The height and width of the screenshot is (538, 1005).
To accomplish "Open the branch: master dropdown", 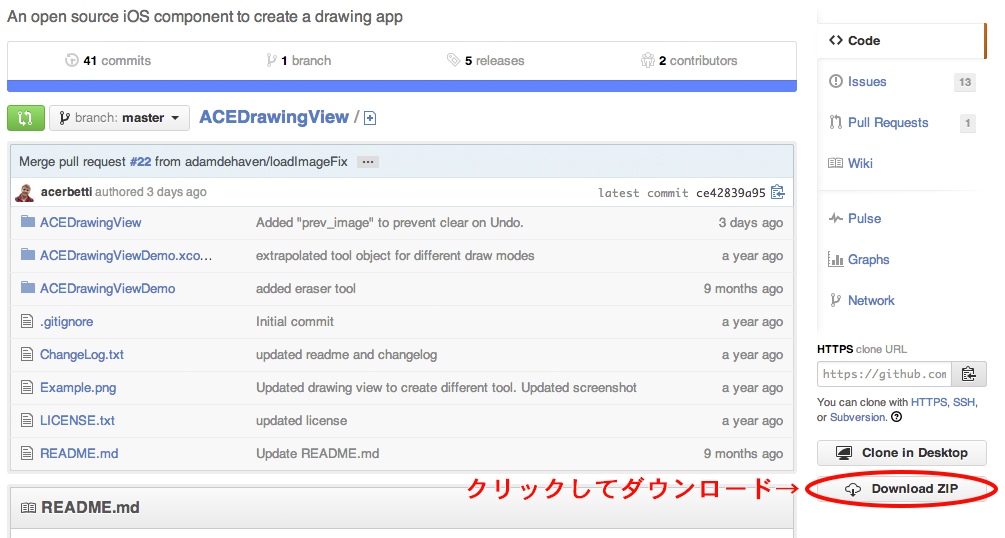I will coord(119,118).
